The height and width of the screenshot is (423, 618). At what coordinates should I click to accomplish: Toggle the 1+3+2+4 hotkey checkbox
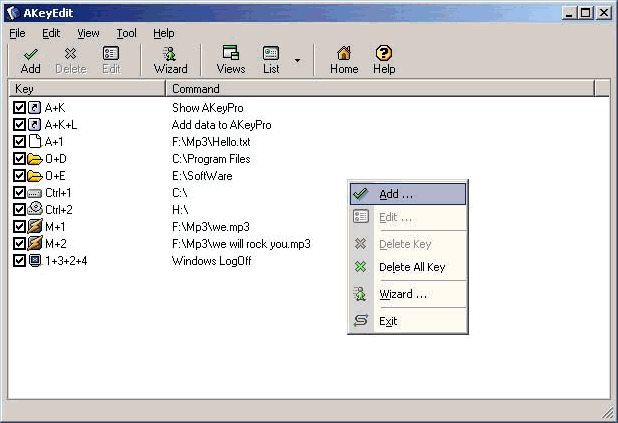point(19,261)
